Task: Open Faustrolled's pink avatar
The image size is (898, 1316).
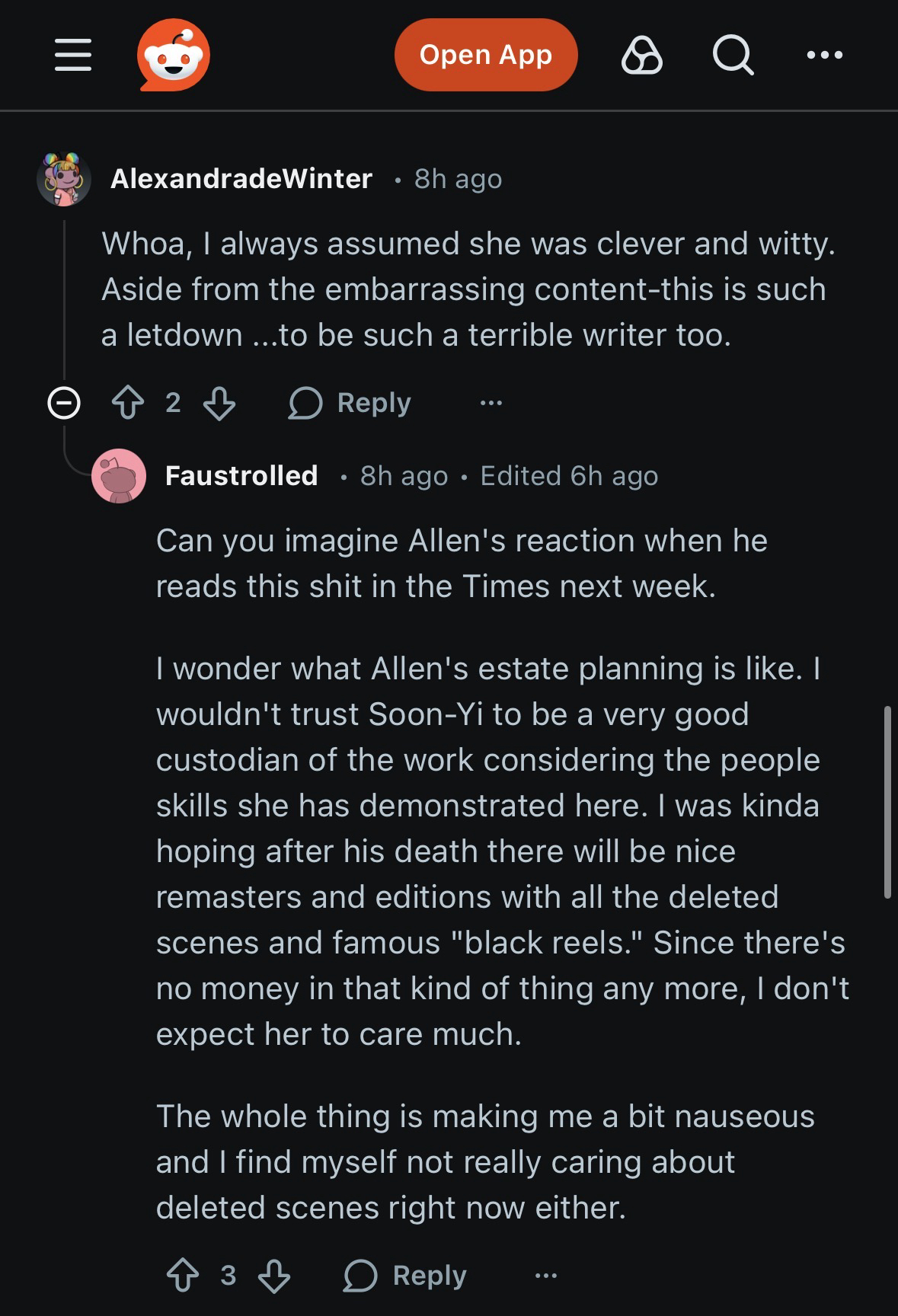Action: (119, 476)
